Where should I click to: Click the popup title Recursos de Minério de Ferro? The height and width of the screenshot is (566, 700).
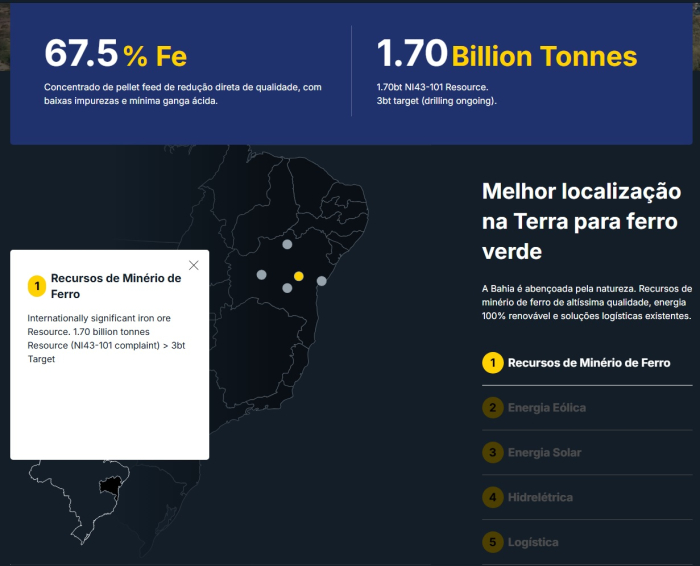116,286
